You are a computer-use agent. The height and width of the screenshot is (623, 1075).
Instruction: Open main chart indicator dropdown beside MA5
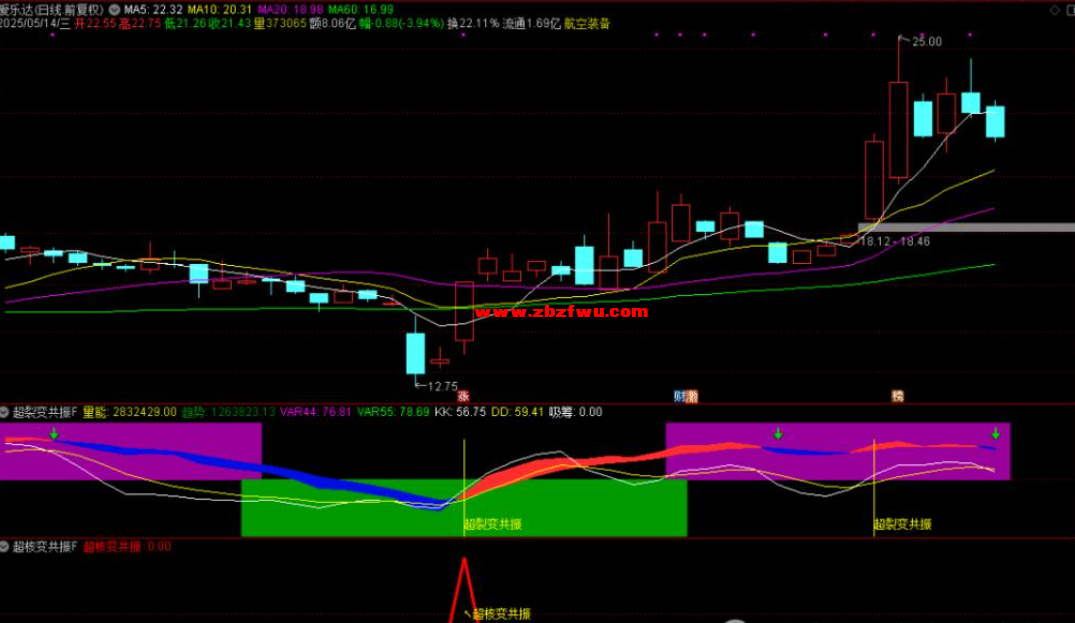tap(113, 8)
